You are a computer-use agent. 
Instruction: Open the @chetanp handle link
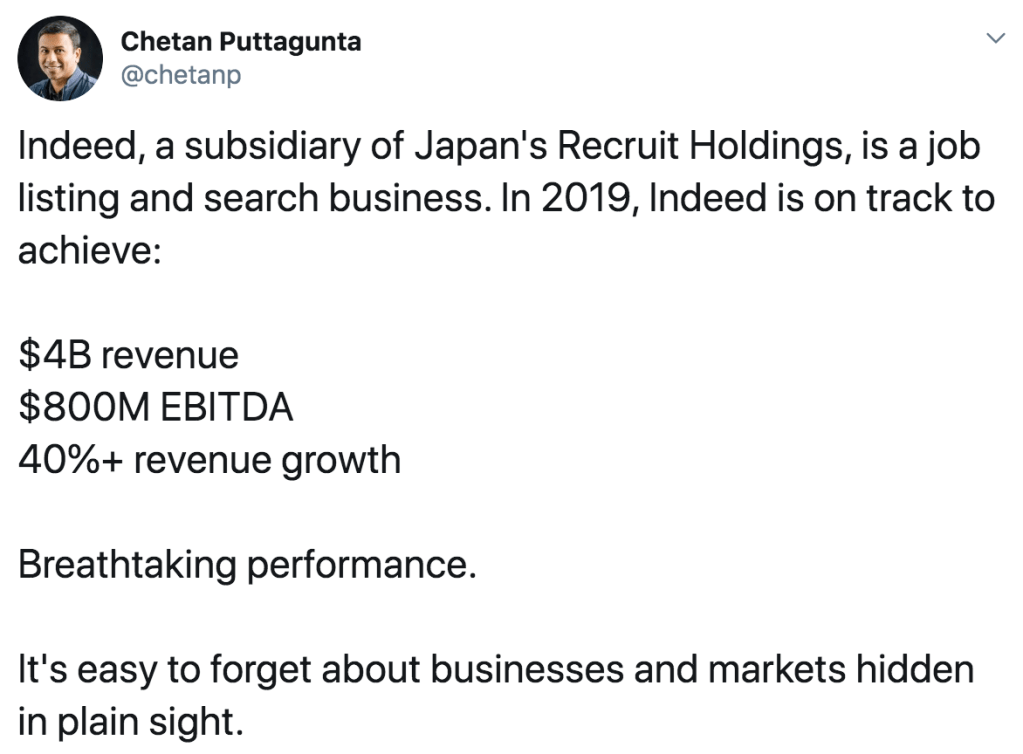180,75
